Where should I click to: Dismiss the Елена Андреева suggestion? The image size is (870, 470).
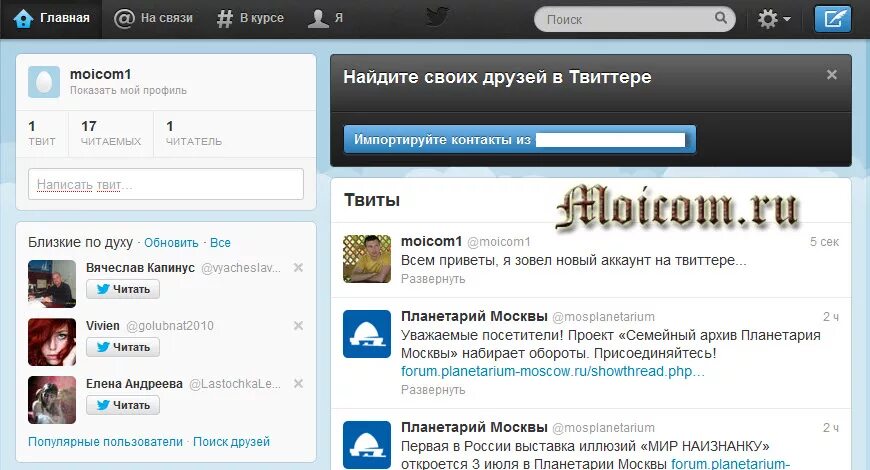pyautogui.click(x=298, y=383)
